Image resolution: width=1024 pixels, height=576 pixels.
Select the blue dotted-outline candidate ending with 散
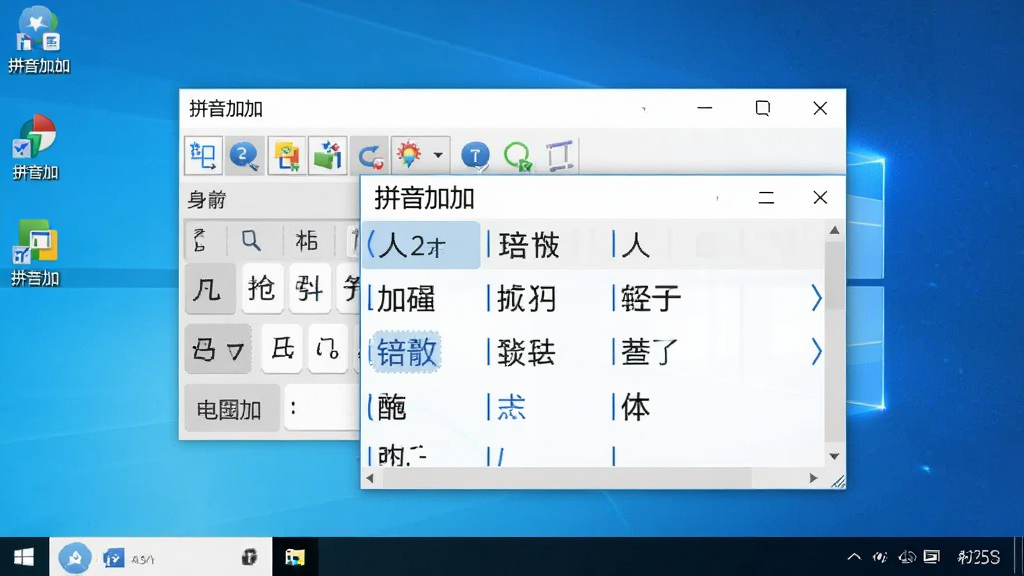click(x=406, y=352)
